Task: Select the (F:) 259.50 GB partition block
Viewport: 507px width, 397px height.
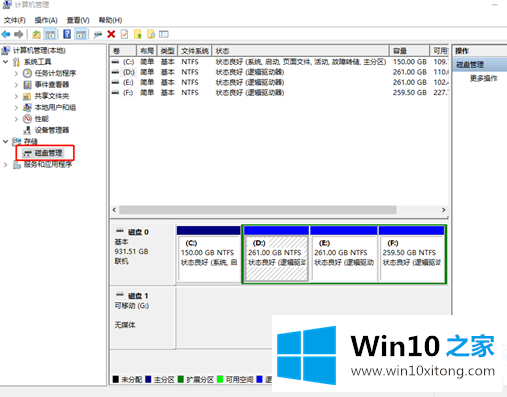Action: pyautogui.click(x=412, y=254)
